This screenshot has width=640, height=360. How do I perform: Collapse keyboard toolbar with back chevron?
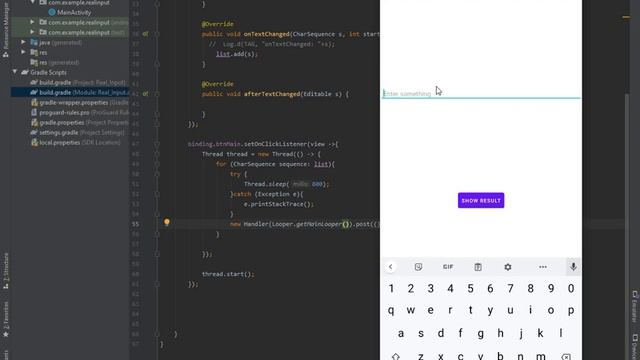click(391, 267)
